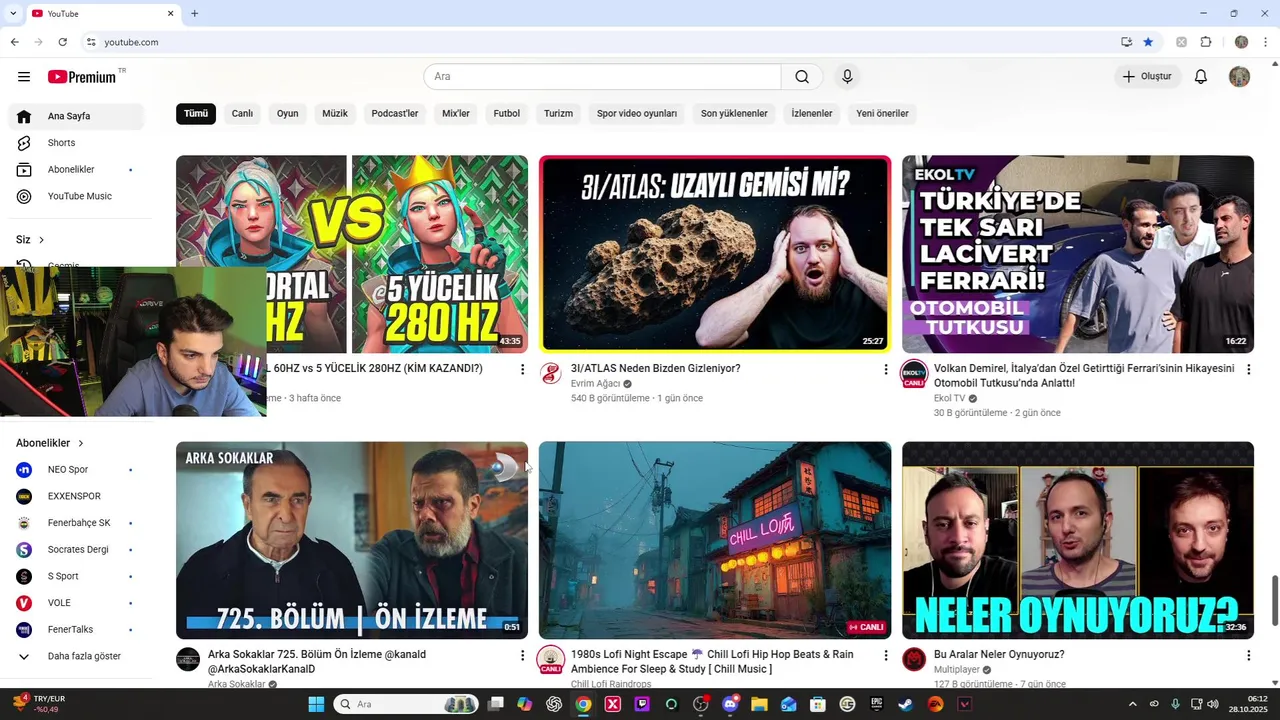Bookmark the page with the star icon
Image resolution: width=1280 pixels, height=720 pixels.
[1148, 42]
